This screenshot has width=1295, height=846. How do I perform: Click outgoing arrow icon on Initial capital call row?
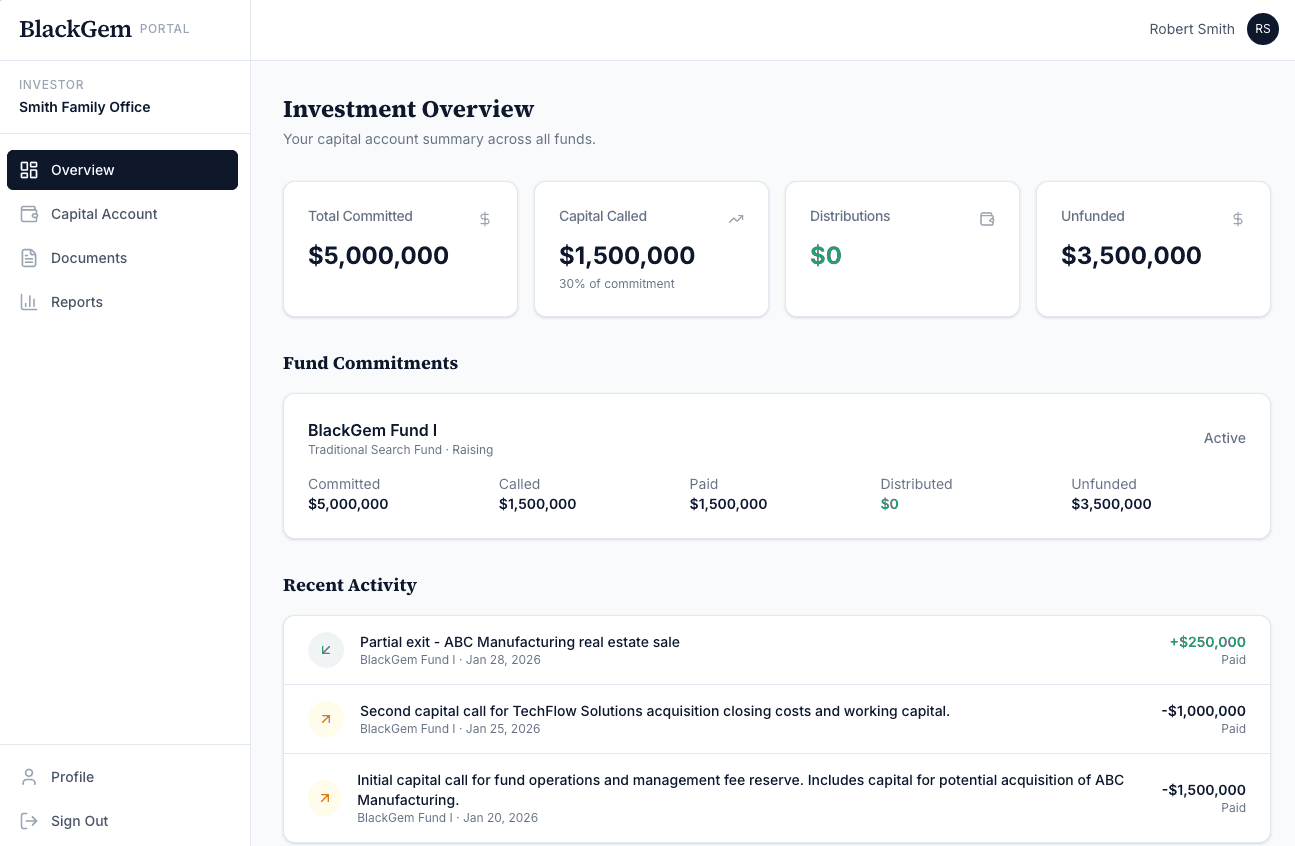[x=324, y=798]
